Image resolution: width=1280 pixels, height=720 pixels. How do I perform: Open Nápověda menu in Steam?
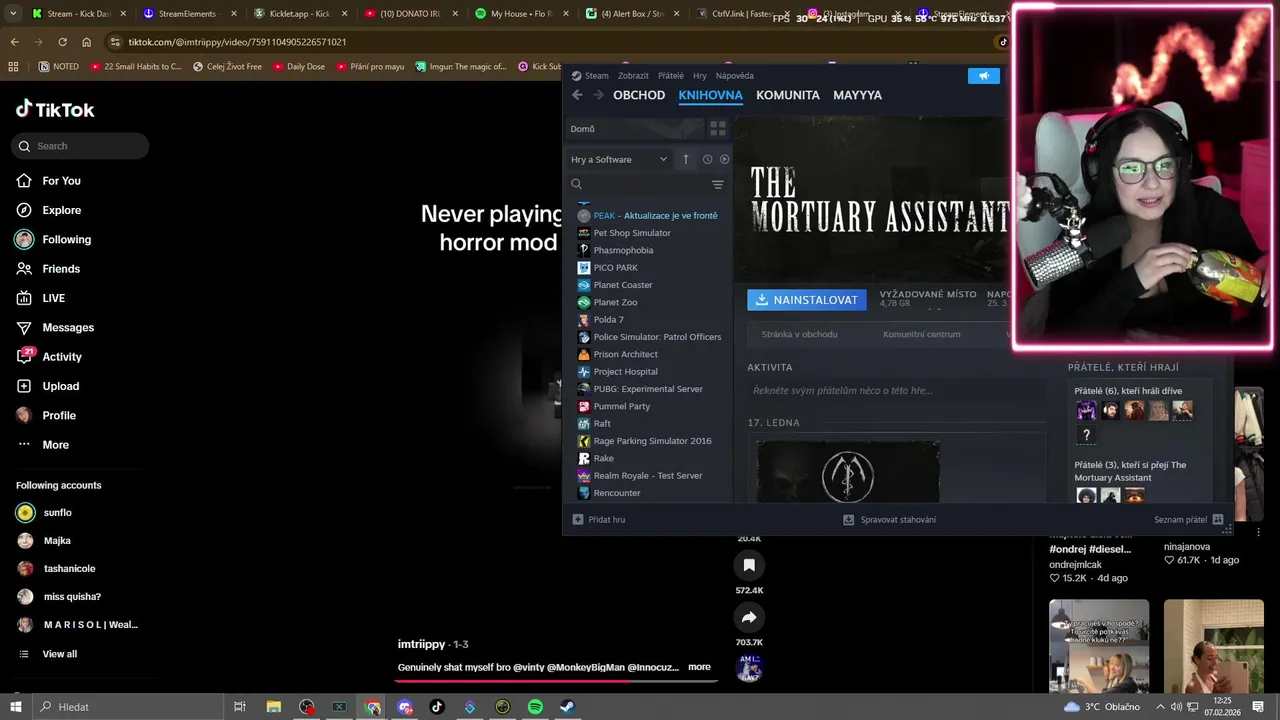tap(735, 76)
